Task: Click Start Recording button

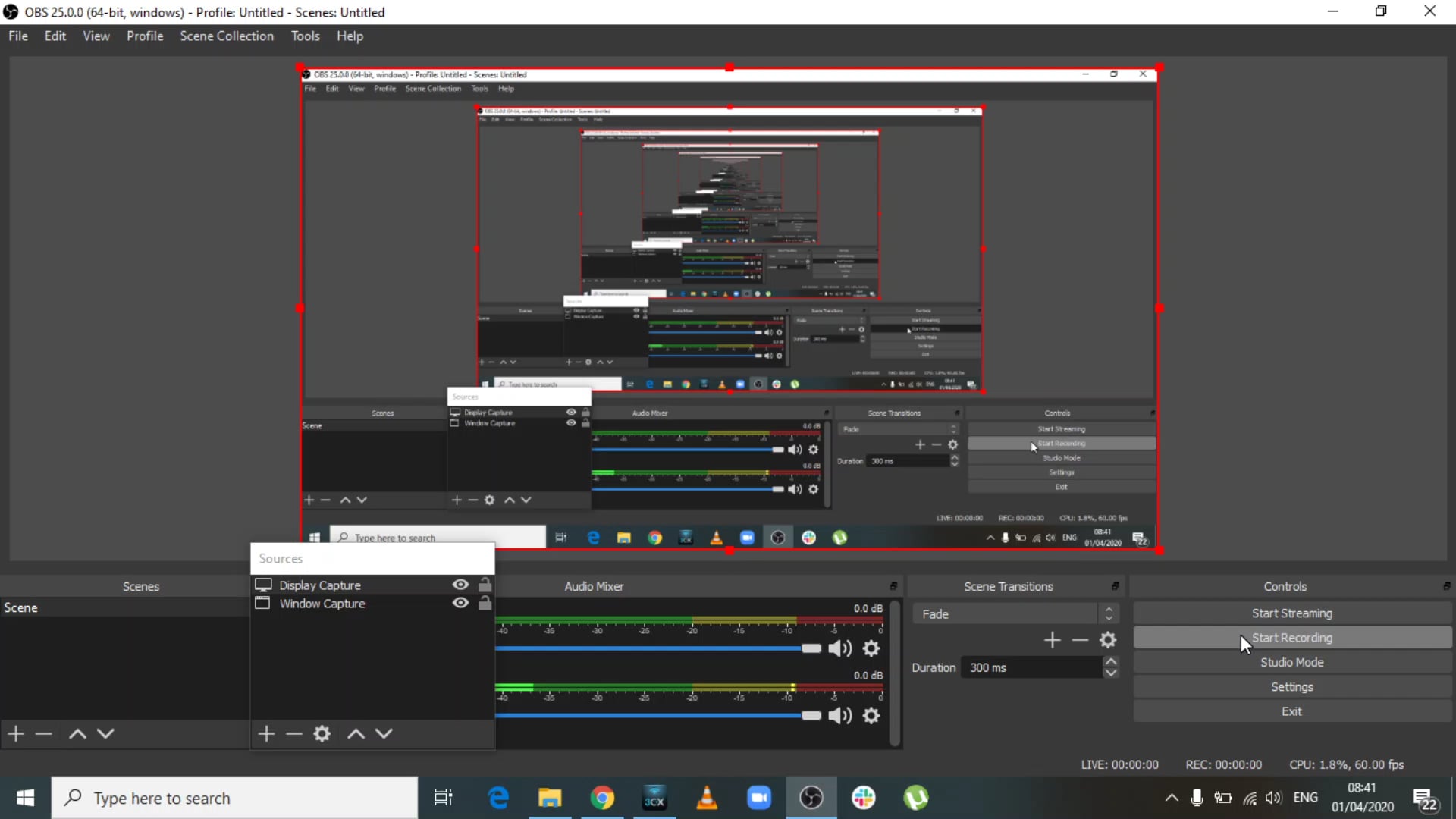Action: click(1292, 638)
